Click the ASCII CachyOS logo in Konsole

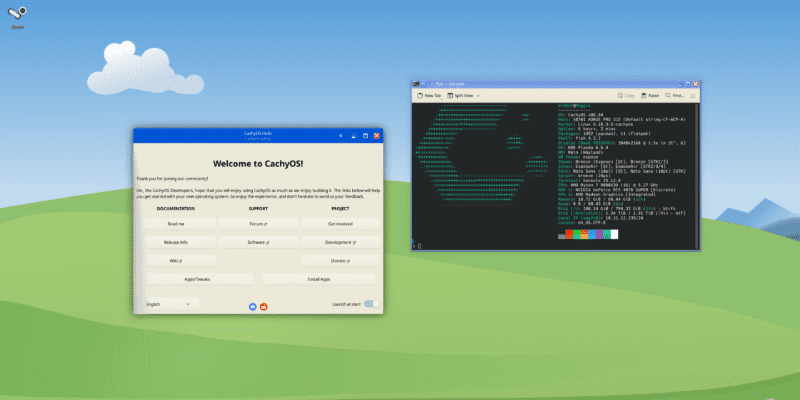coord(480,156)
